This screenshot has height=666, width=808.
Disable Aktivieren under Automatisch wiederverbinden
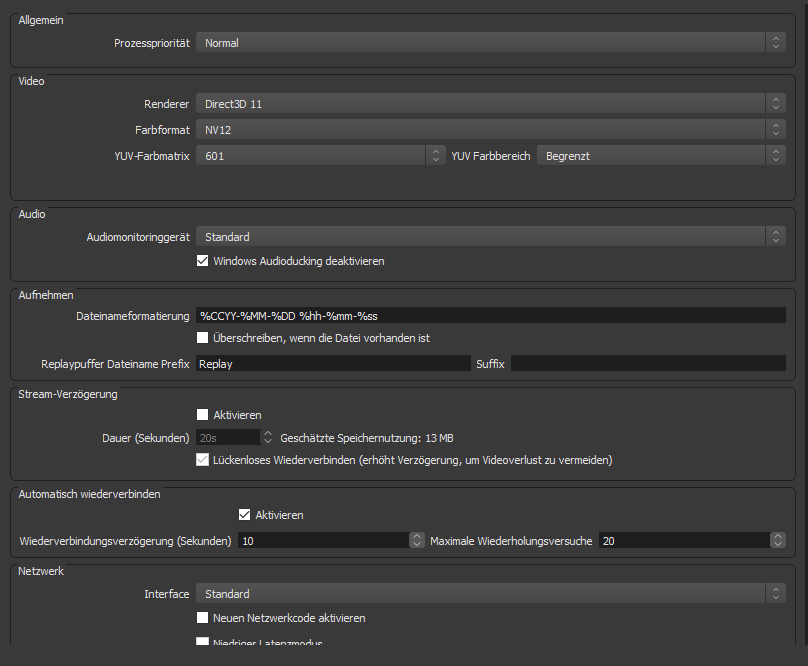click(x=245, y=515)
